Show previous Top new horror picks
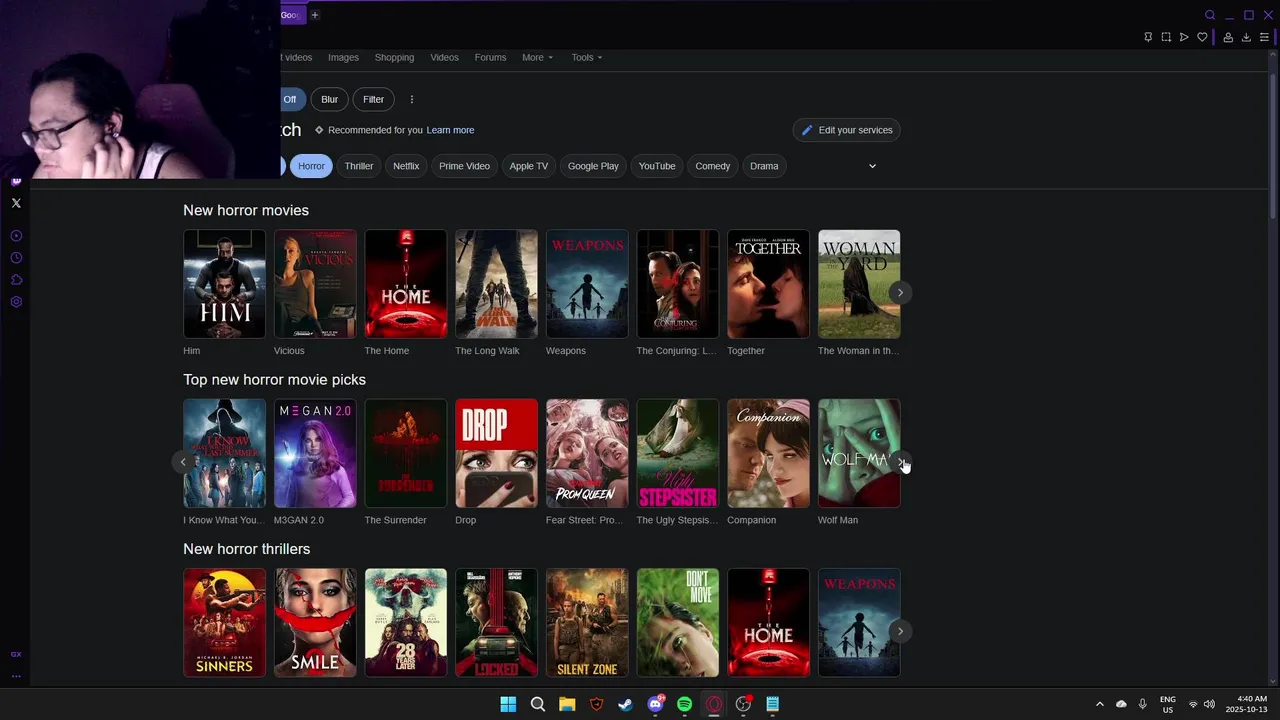Viewport: 1280px width, 720px height. 183,462
